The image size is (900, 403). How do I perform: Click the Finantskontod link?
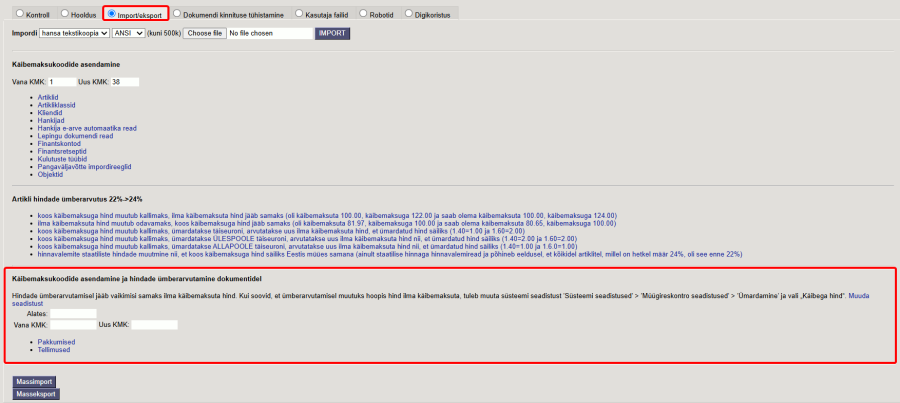click(x=59, y=143)
